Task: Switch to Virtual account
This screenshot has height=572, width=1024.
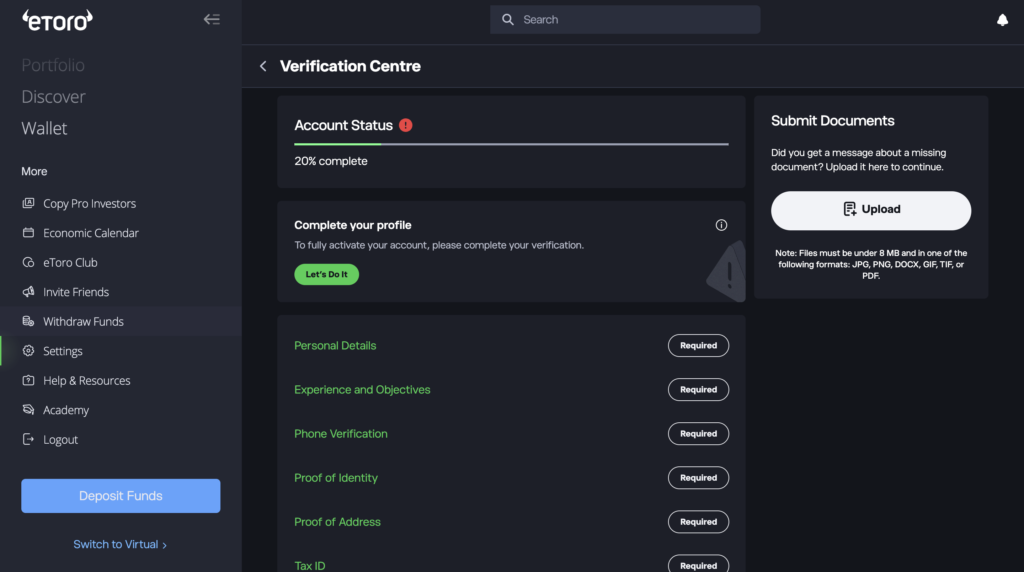Action: point(120,544)
